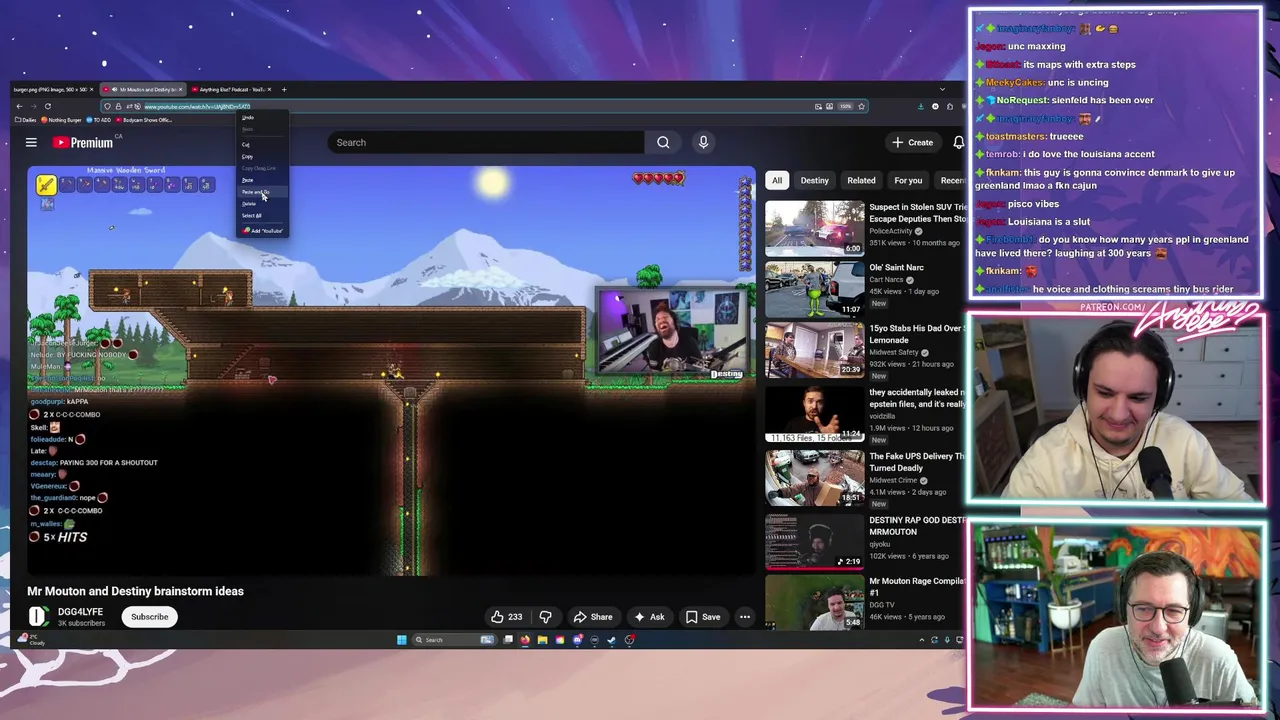Click the YouTube search input field
The height and width of the screenshot is (720, 1280).
487,142
